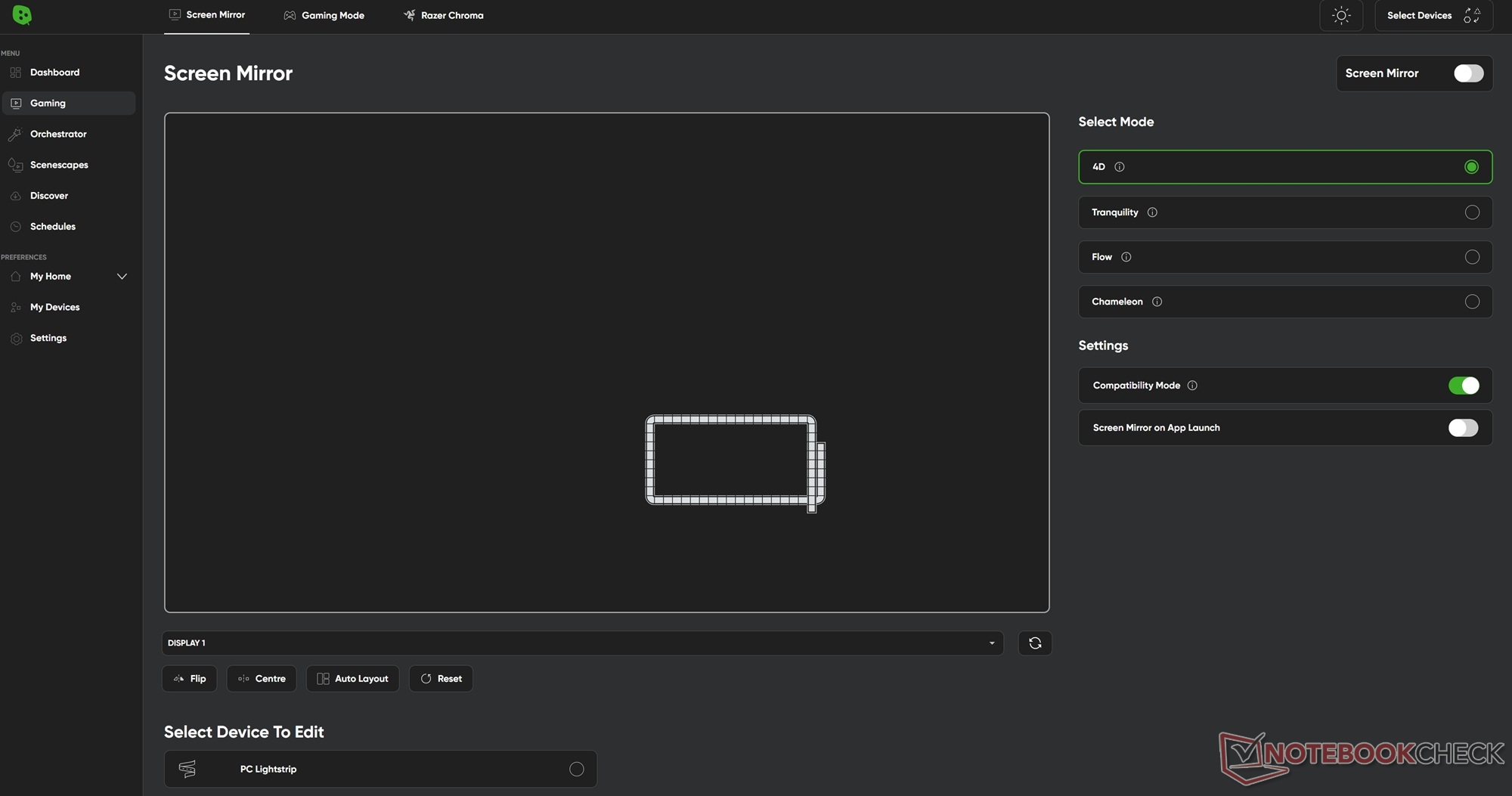
Task: Select Tranquility mode radio button
Action: click(x=1472, y=212)
